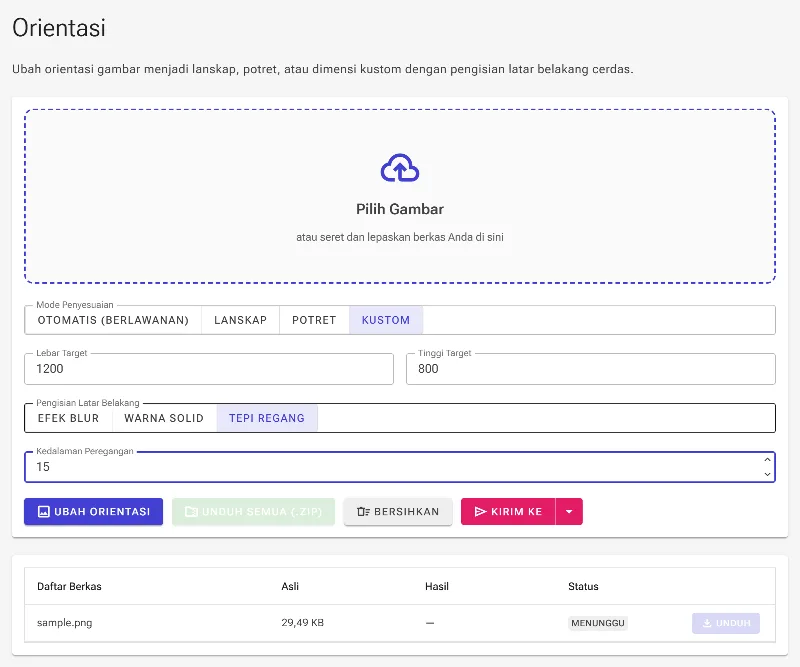Open the Kirim Ke dropdown arrow
This screenshot has height=667, width=800.
569,511
